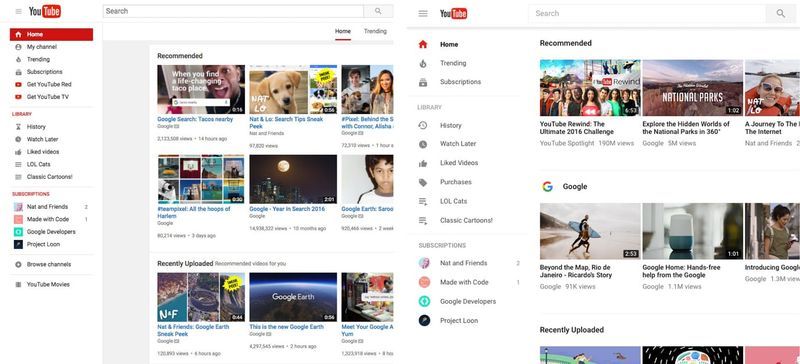Open Google - Year In Search 2016 link
This screenshot has width=800, height=364.
tap(287, 209)
